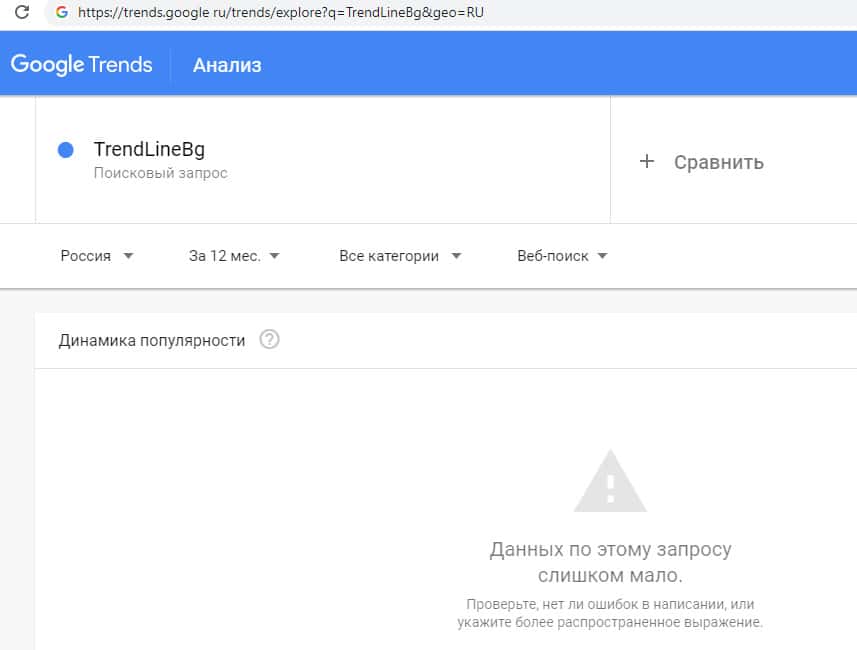Click the dropdown arrow next to Россия
The width and height of the screenshot is (857, 650).
[x=128, y=256]
